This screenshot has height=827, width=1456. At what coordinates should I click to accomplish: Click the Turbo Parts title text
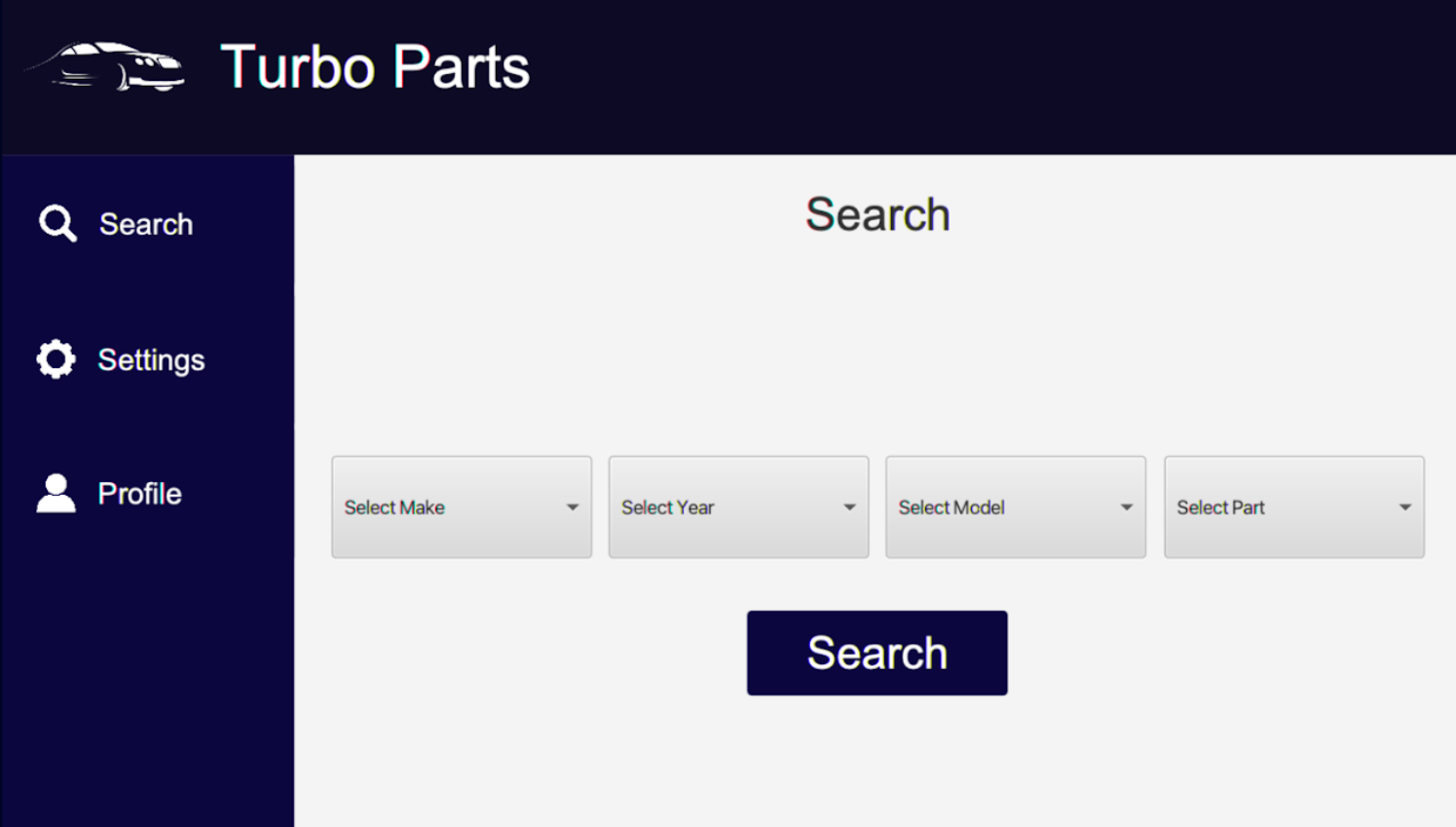[x=375, y=67]
